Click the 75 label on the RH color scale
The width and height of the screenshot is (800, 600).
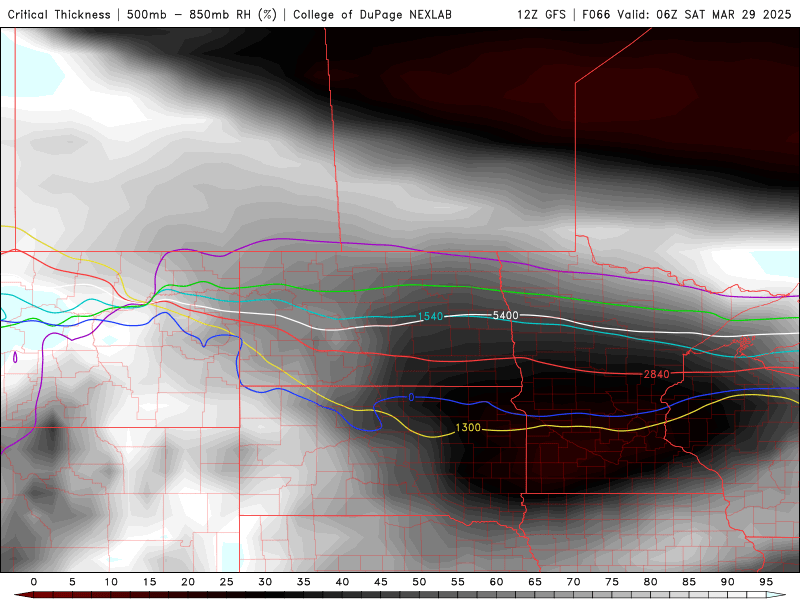(612, 582)
